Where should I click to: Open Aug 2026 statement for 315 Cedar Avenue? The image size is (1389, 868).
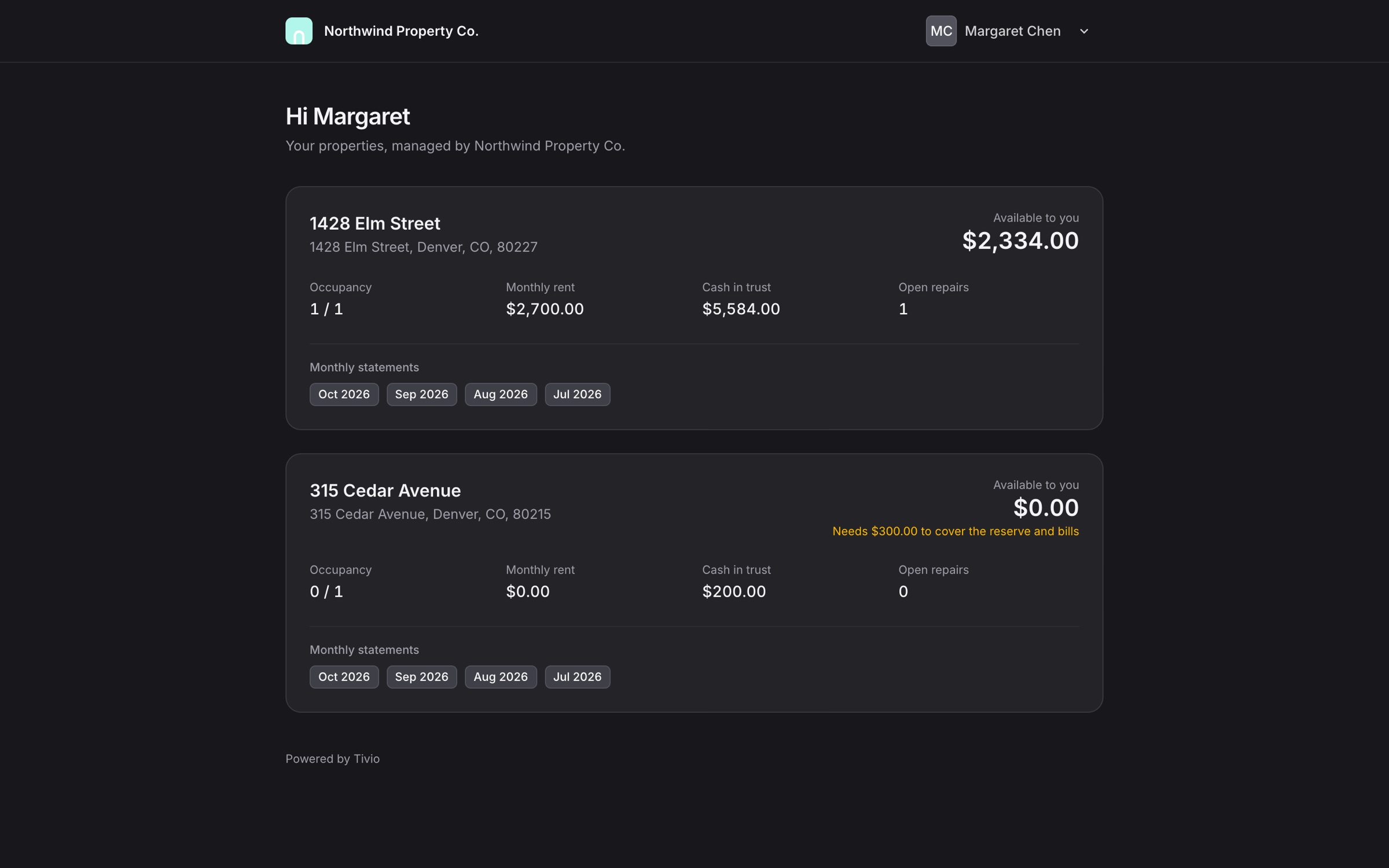(x=501, y=676)
